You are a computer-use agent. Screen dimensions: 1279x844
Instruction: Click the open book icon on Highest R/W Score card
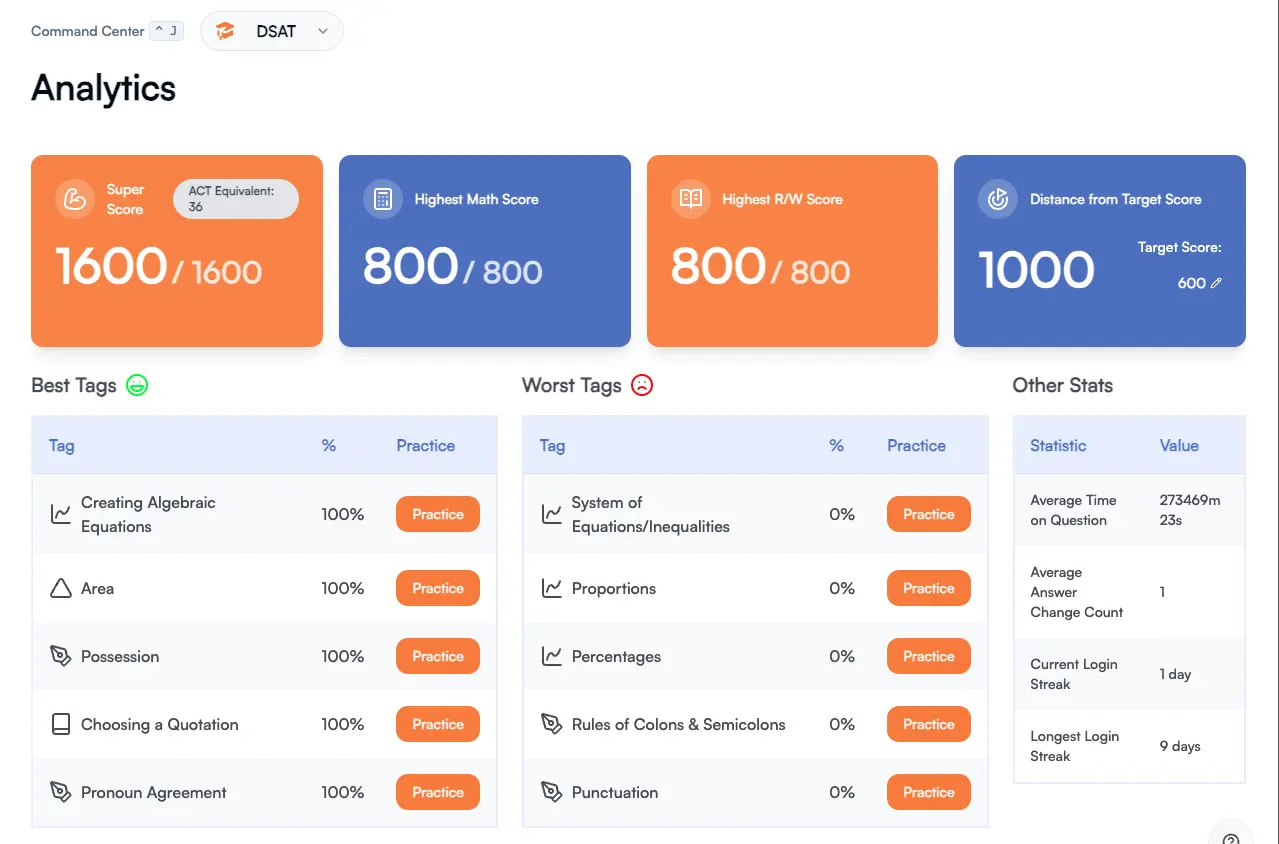coord(690,199)
